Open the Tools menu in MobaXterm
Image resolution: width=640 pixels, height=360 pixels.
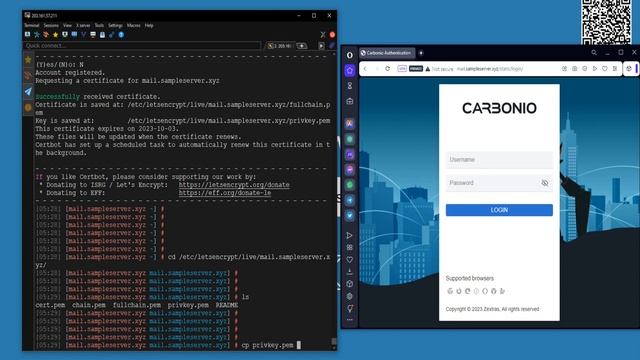tap(99, 25)
